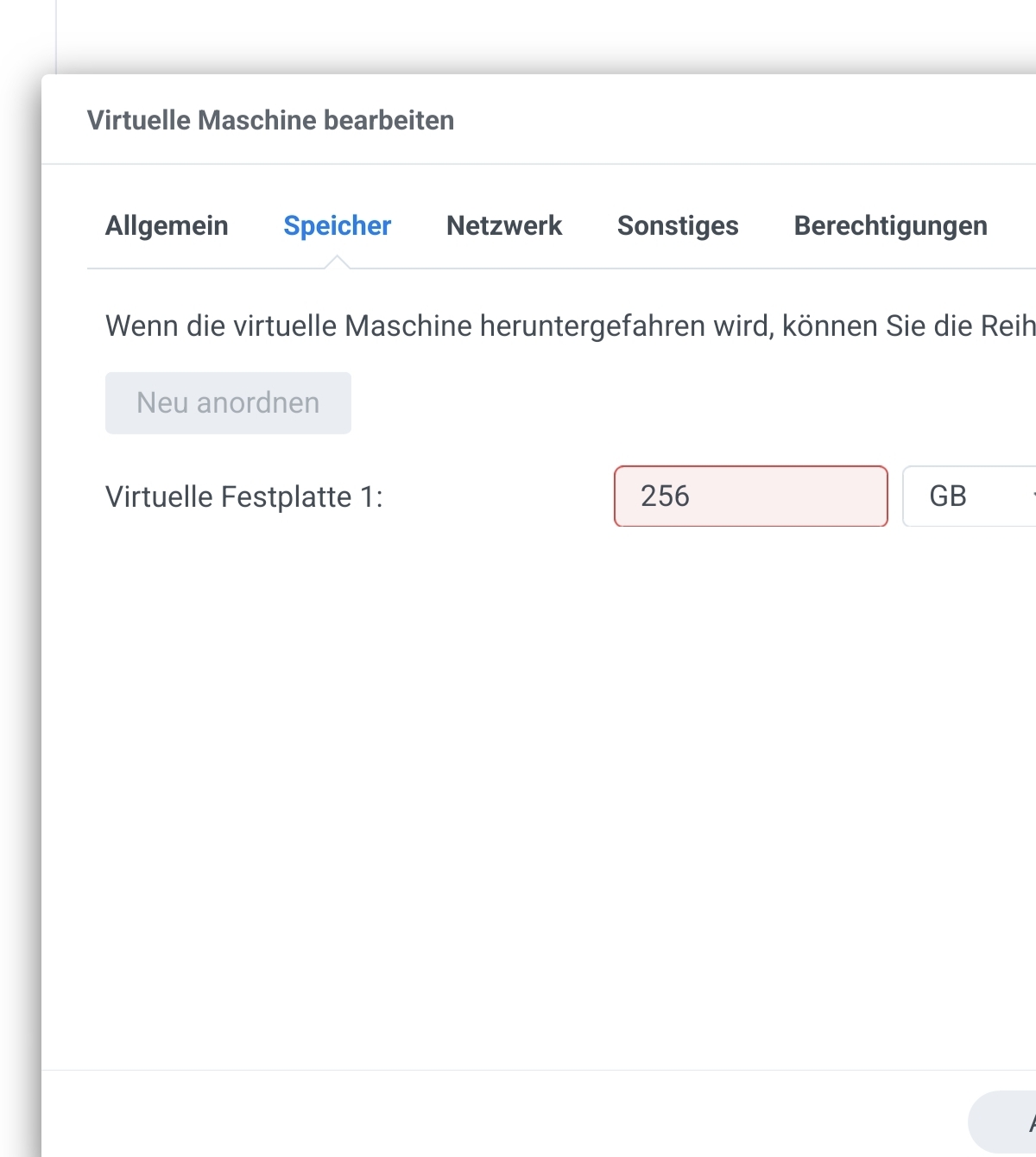
Task: Click the dialog title Virtuelle Maschine bearbeiten
Action: (x=270, y=120)
